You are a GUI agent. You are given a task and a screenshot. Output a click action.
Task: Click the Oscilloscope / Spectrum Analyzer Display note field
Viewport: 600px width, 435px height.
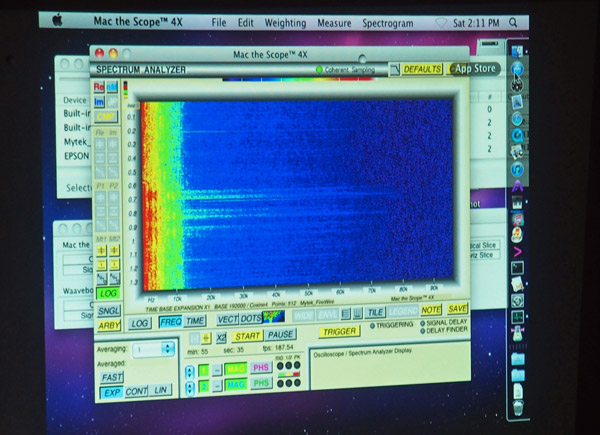click(x=390, y=366)
